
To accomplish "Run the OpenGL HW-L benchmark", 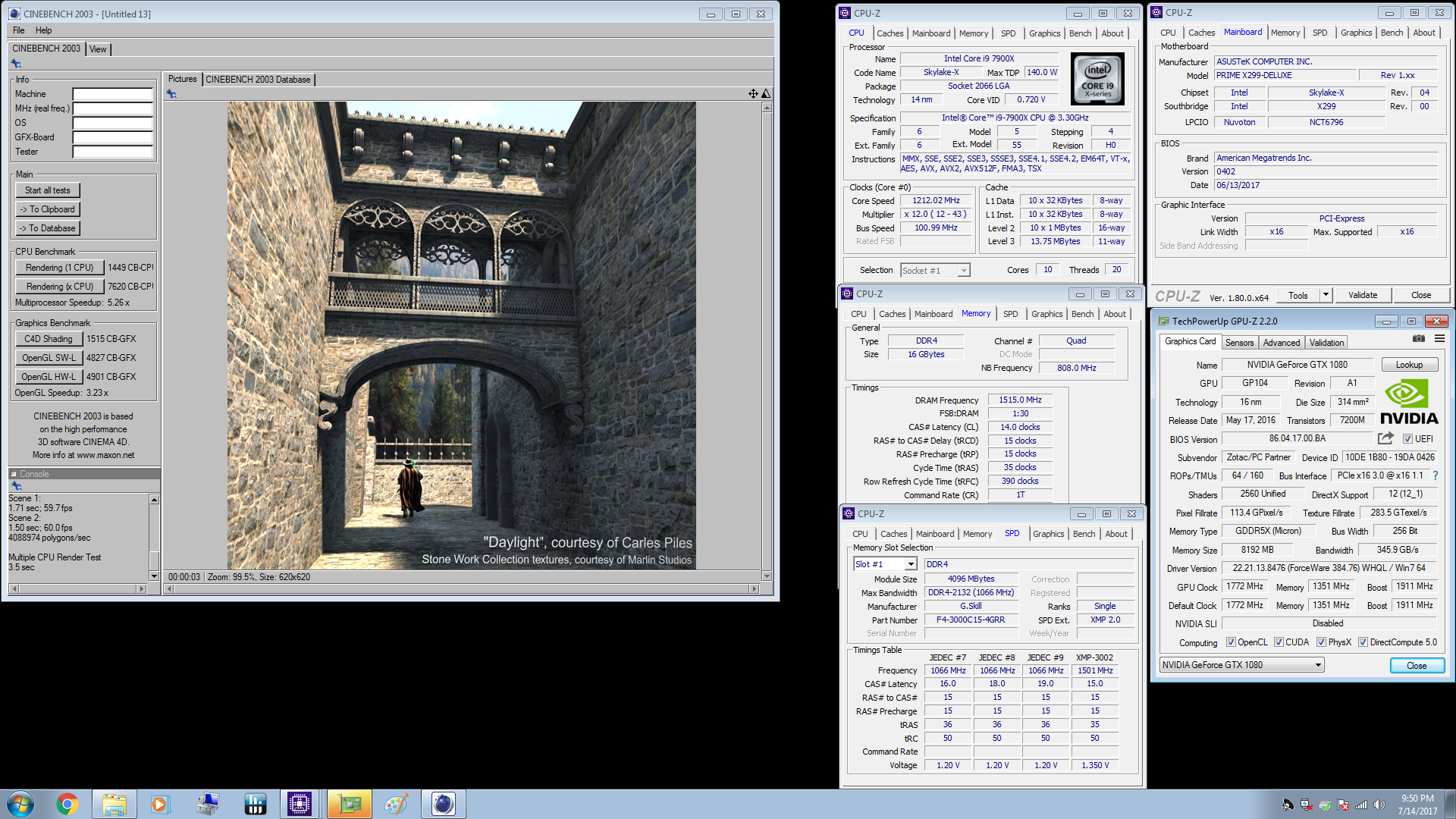I will [x=49, y=377].
